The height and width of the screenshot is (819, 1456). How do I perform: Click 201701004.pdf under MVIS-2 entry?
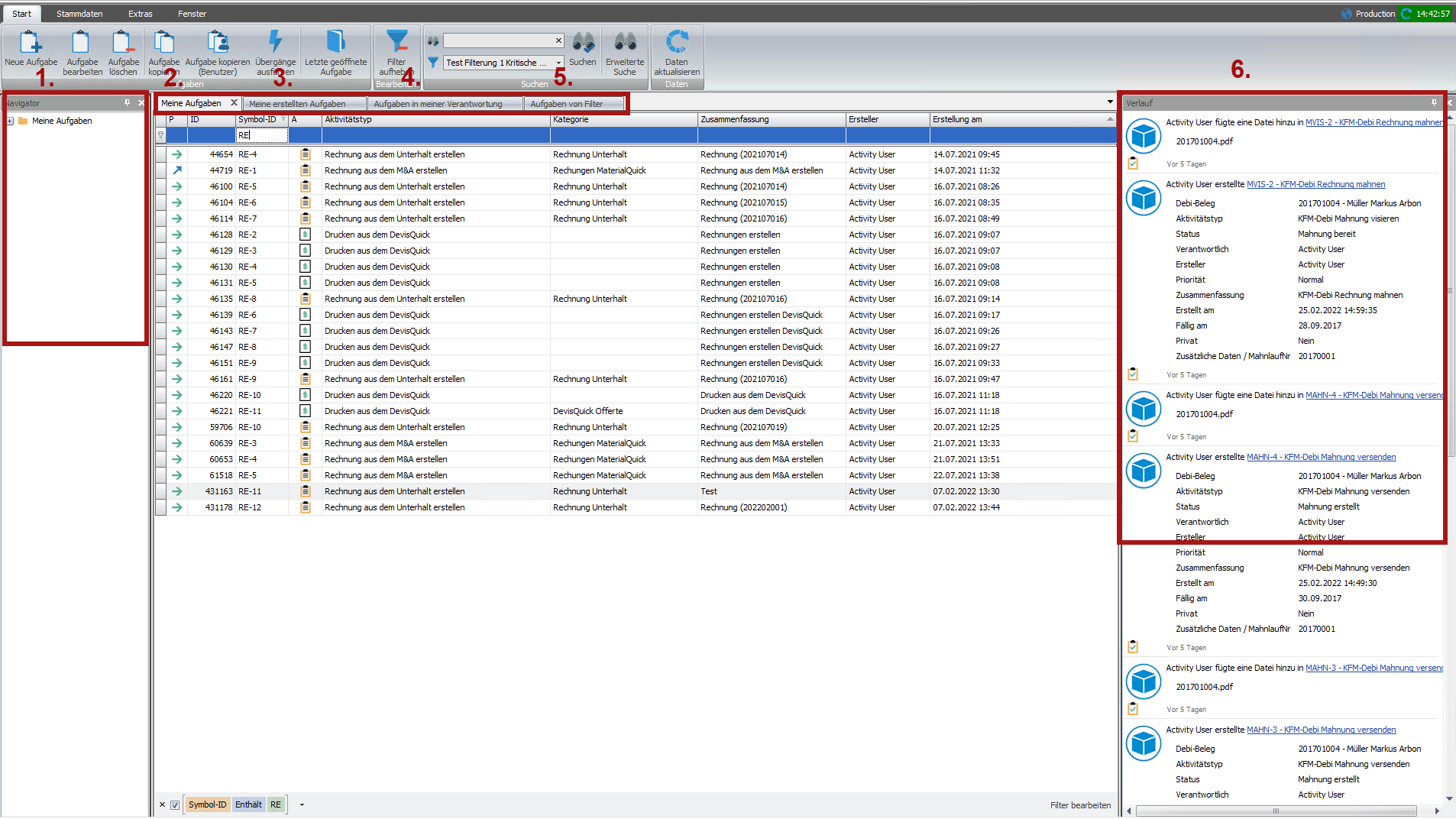click(1204, 141)
